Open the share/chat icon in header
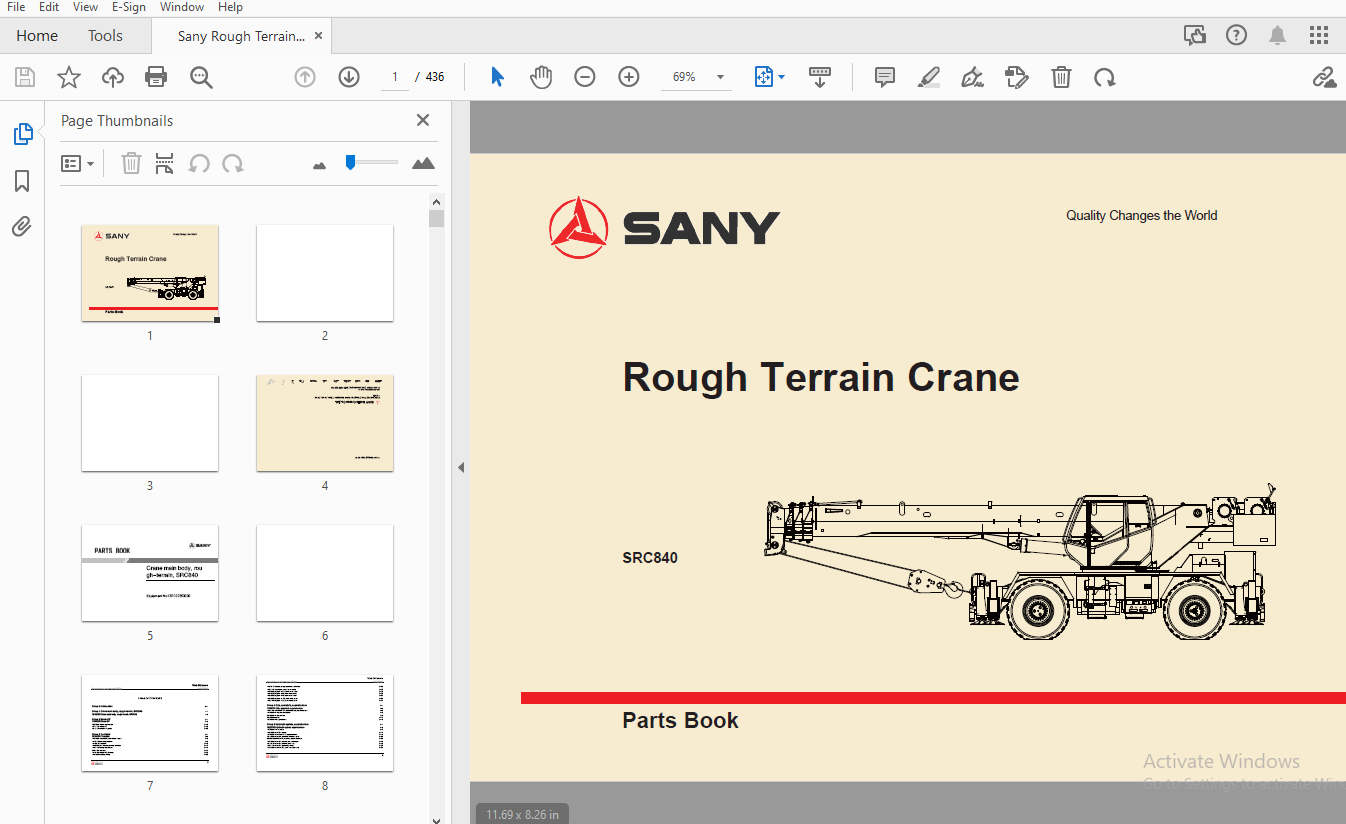1346x824 pixels. (x=1194, y=36)
